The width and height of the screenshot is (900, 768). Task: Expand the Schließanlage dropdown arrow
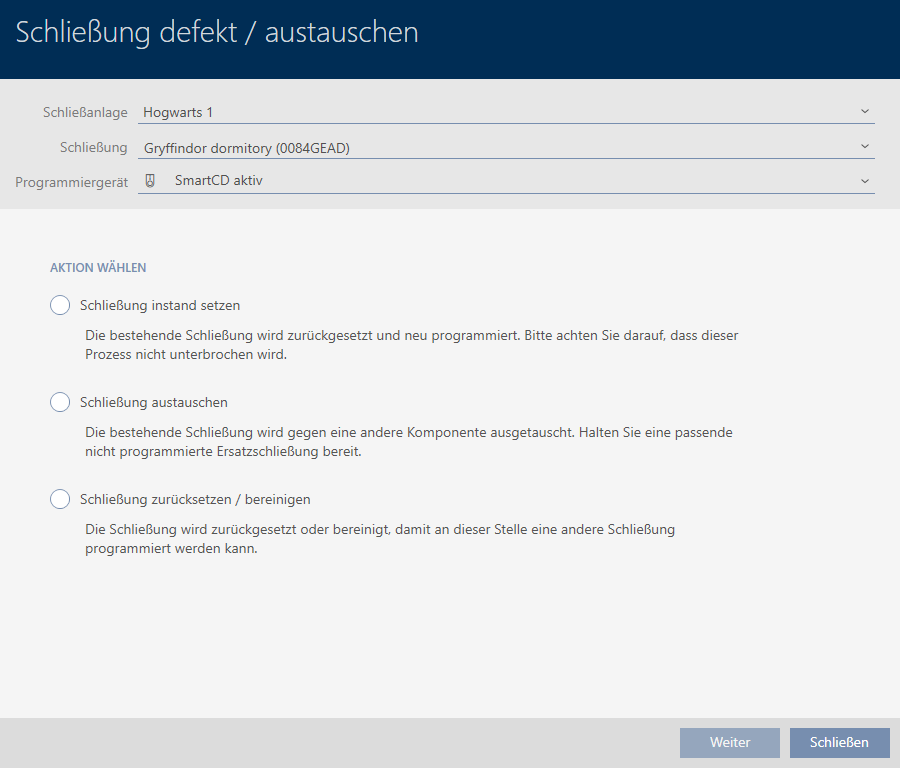pos(865,111)
